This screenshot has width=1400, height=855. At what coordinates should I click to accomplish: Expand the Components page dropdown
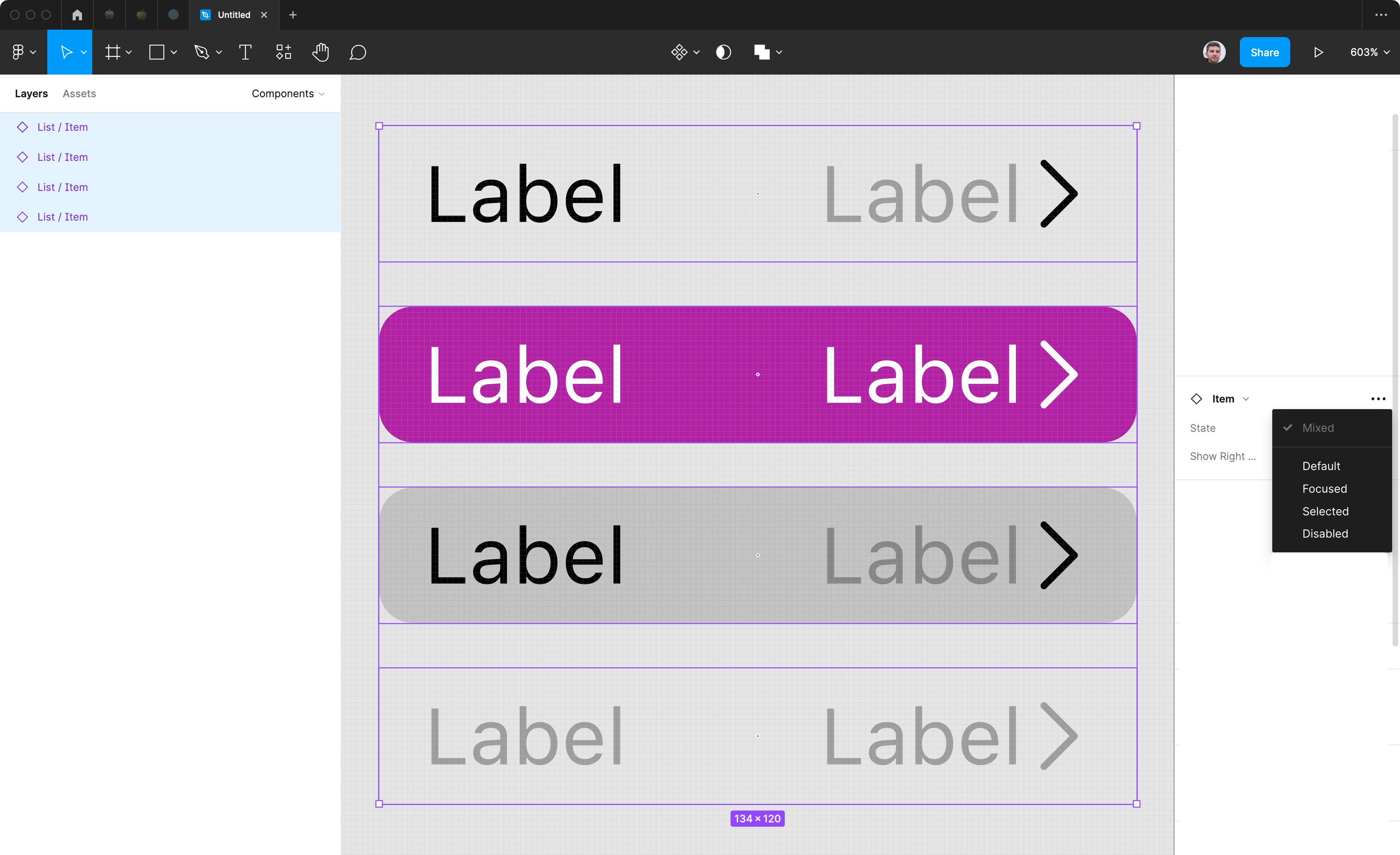[x=288, y=94]
